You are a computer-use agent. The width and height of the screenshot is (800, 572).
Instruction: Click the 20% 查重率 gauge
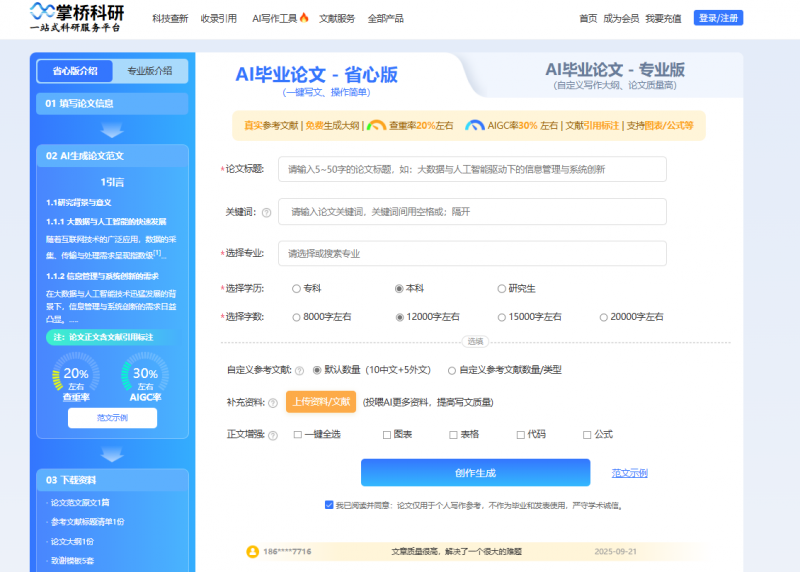(76, 377)
